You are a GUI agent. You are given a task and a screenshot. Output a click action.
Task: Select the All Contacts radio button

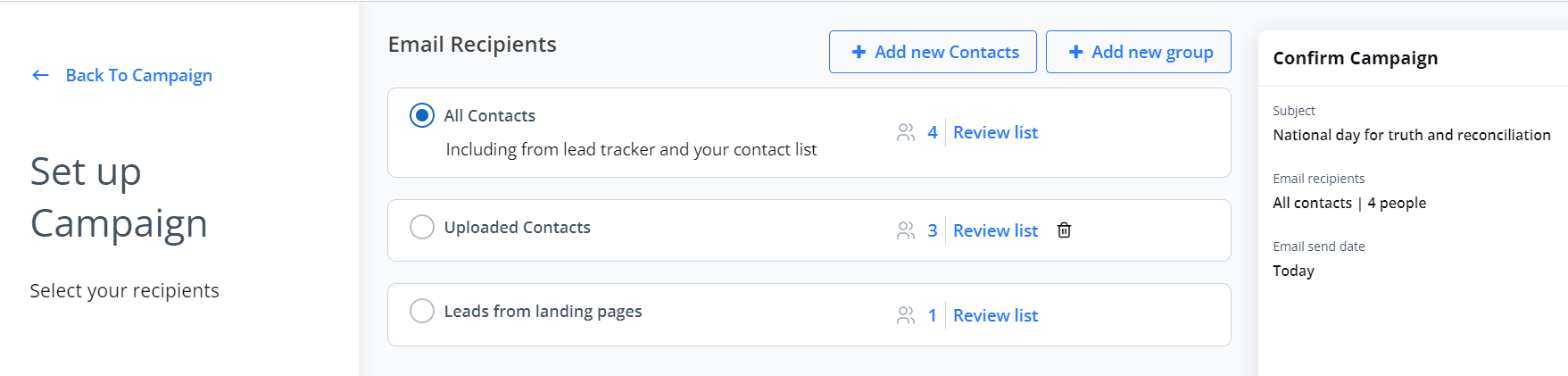pyautogui.click(x=422, y=115)
